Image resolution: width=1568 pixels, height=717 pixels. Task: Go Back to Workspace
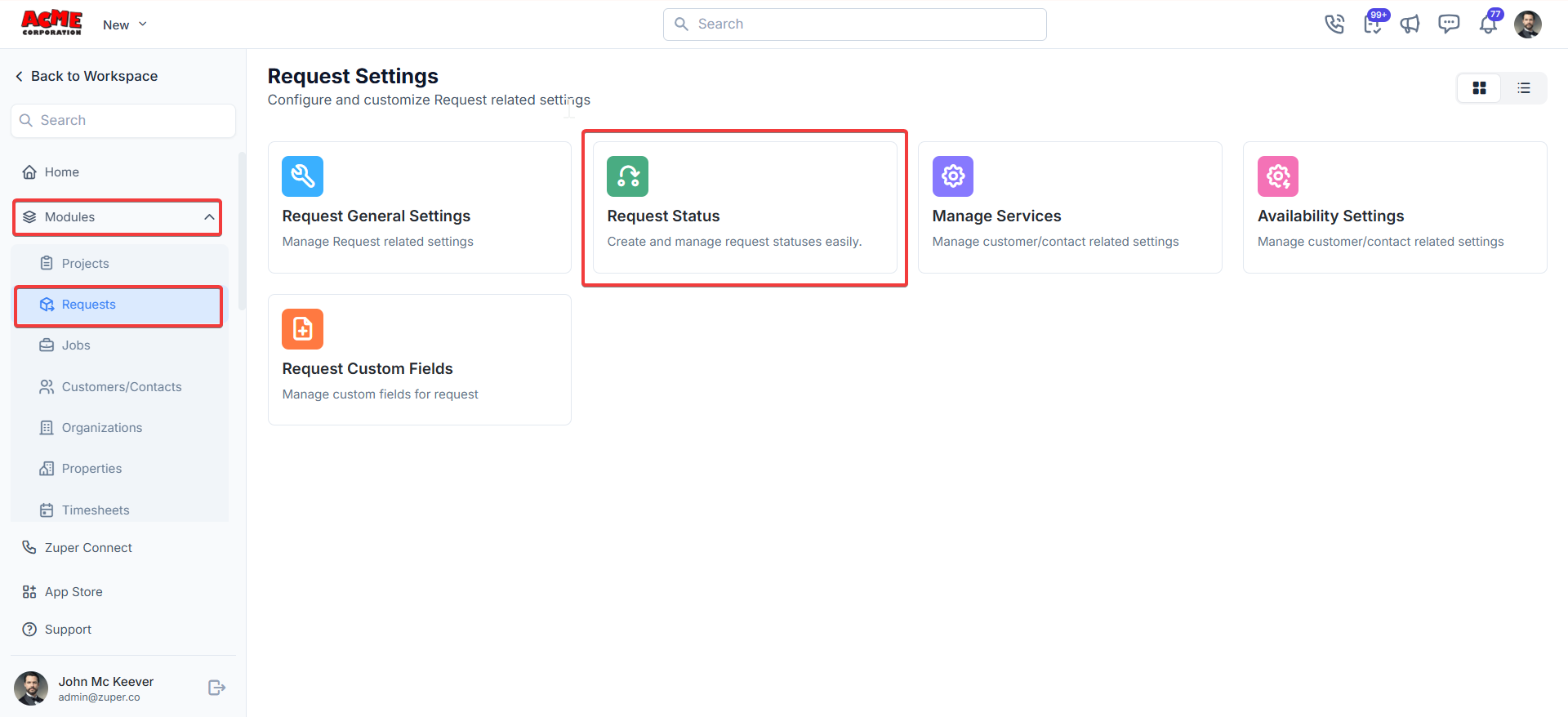87,76
